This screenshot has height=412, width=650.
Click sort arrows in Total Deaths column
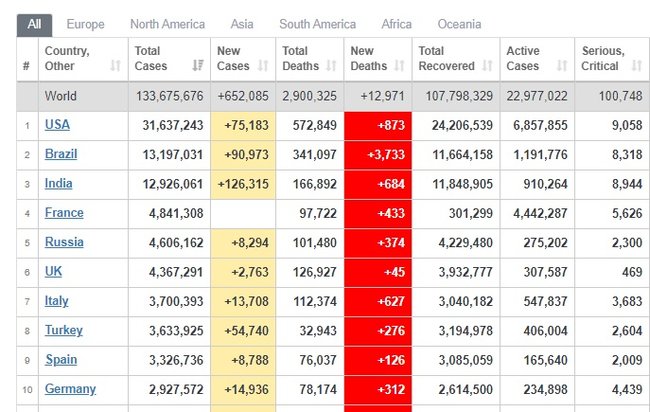(331, 66)
